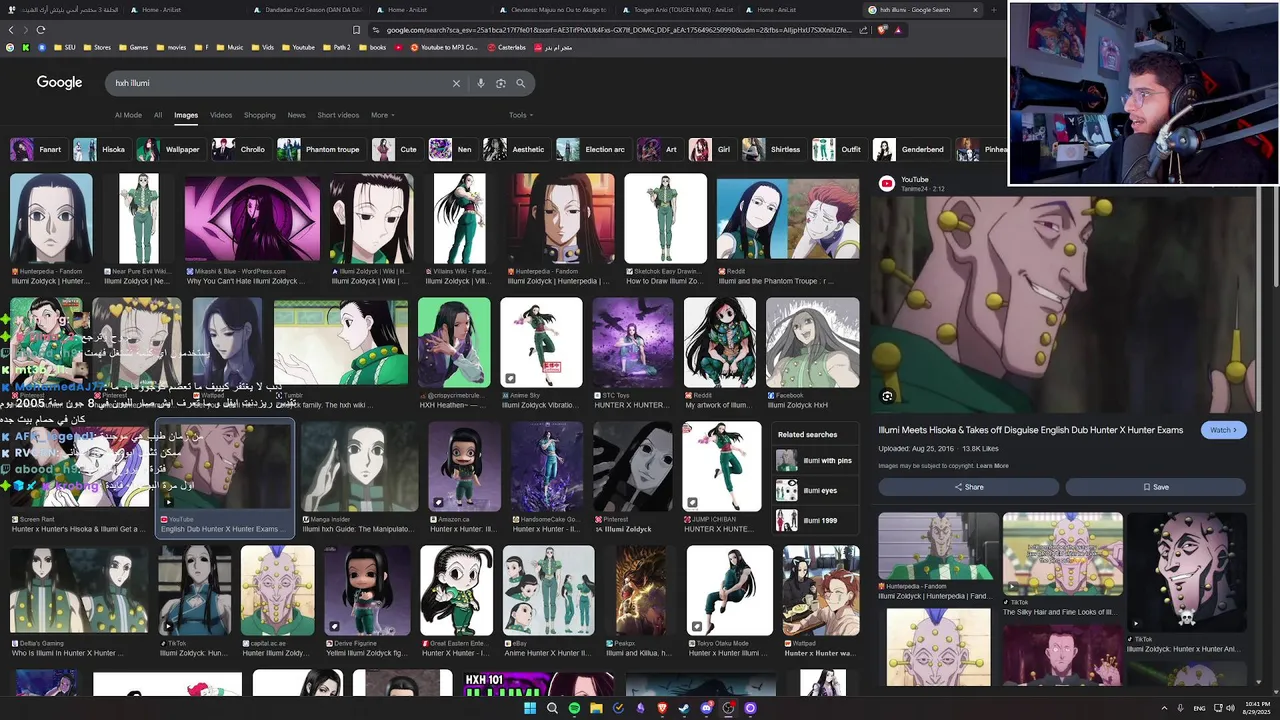Image resolution: width=1280 pixels, height=720 pixels.
Task: Click the Watch button in preview panel
Action: click(1223, 430)
